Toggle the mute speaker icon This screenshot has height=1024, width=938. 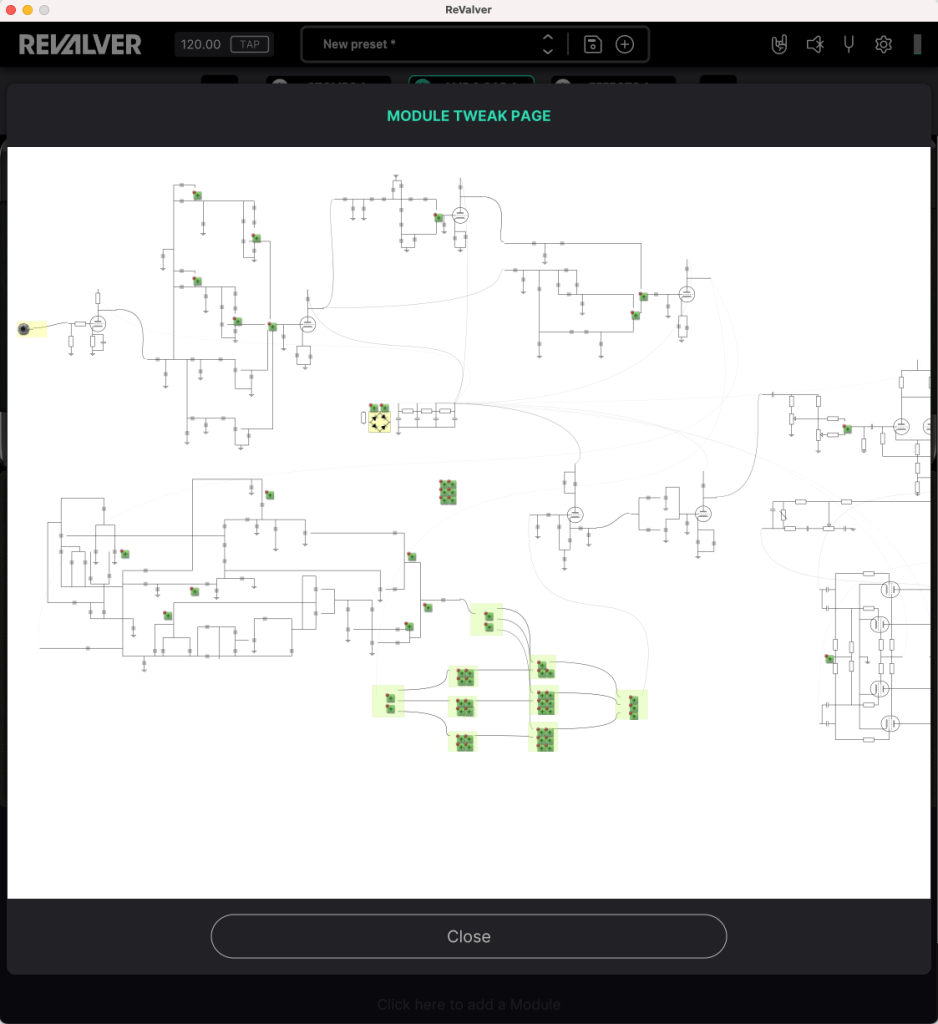tap(815, 44)
